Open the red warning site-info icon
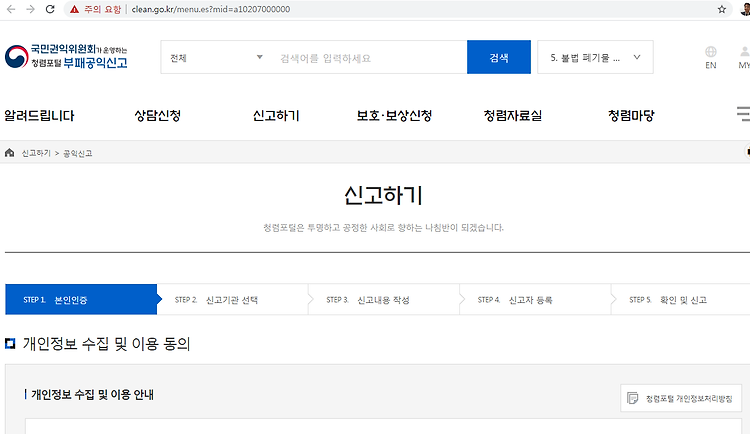 point(74,9)
